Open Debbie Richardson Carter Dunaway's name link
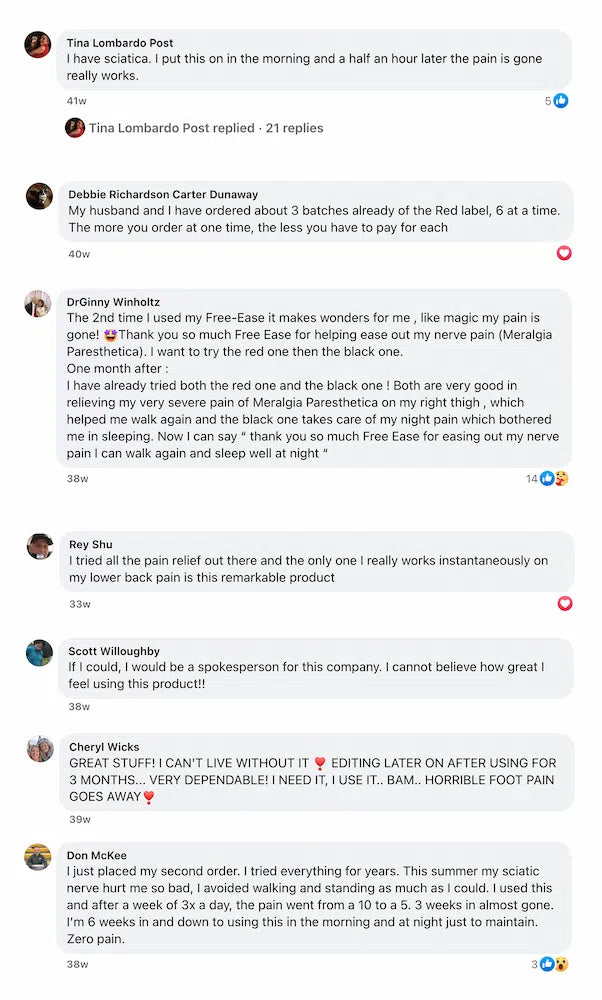The width and height of the screenshot is (602, 1000). click(x=163, y=194)
